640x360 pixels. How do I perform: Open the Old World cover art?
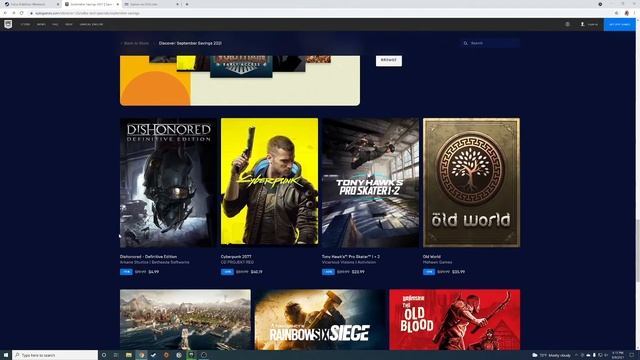471,182
